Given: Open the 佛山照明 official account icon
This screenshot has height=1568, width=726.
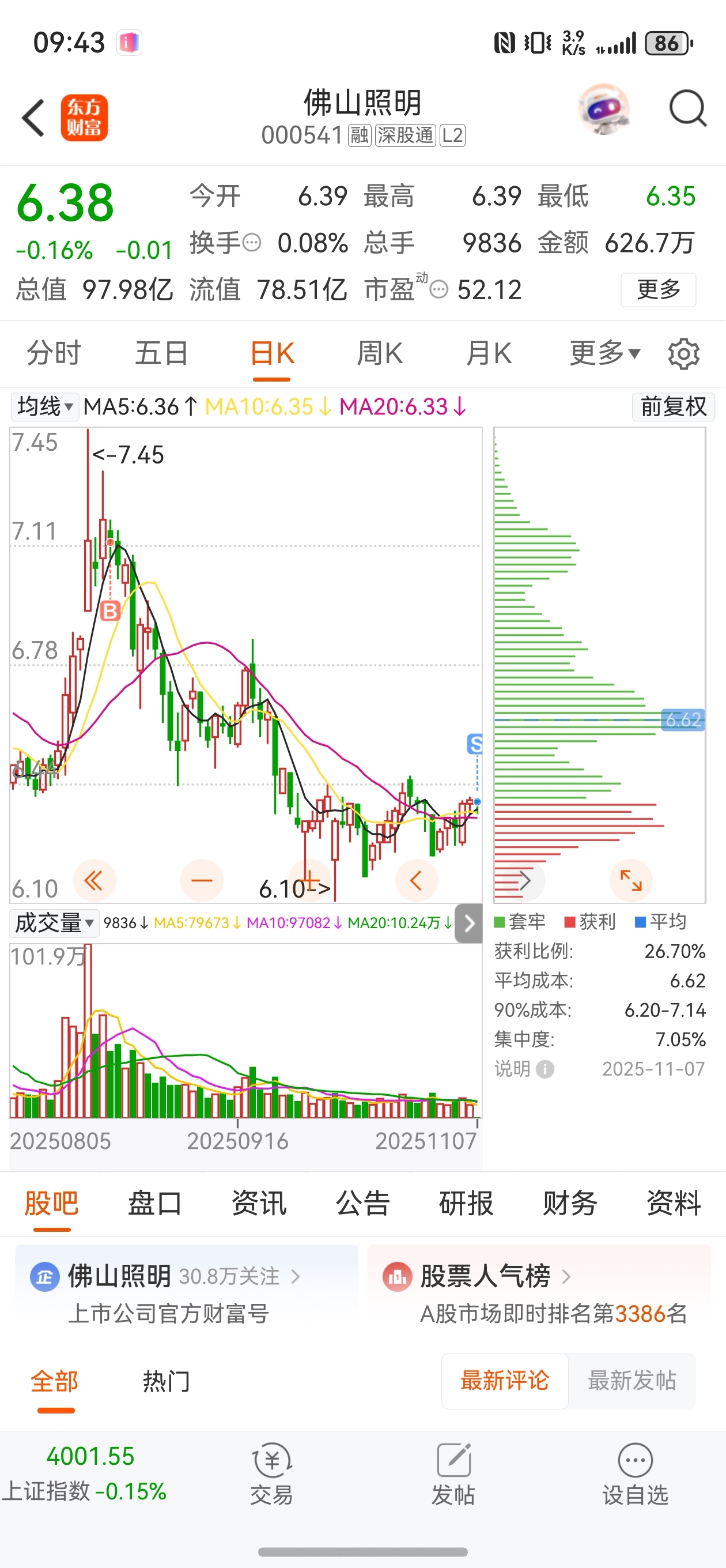Looking at the screenshot, I should pyautogui.click(x=44, y=1276).
